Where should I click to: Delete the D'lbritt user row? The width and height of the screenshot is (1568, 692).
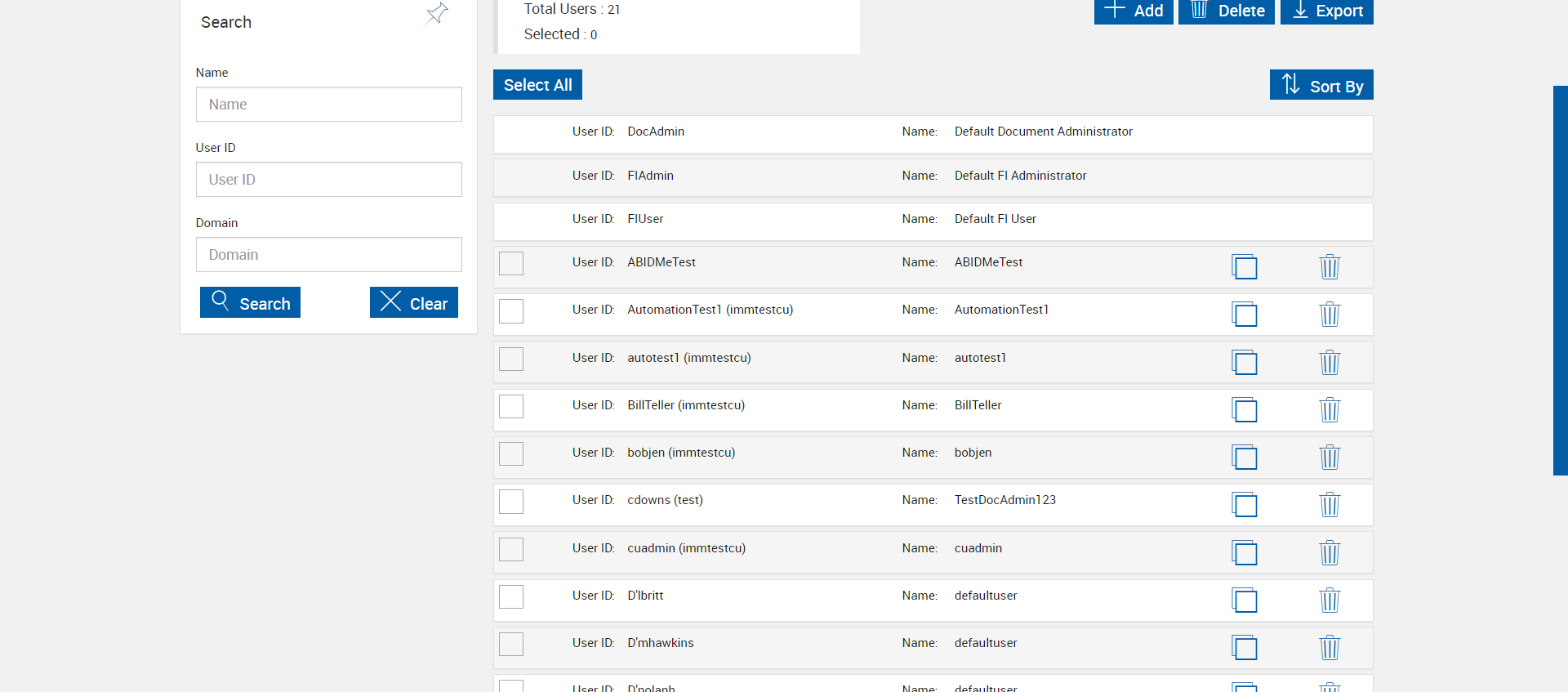[1330, 600]
